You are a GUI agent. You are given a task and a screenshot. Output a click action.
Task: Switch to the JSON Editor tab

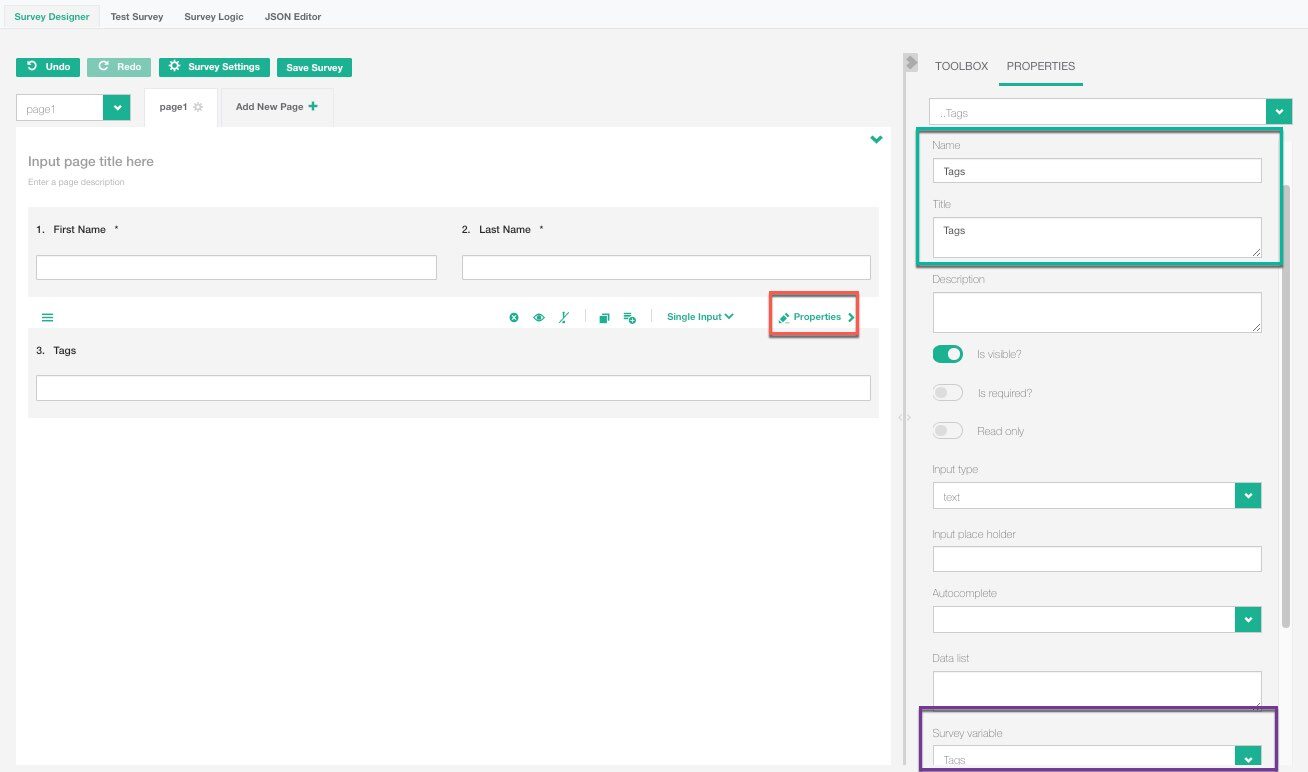(293, 17)
